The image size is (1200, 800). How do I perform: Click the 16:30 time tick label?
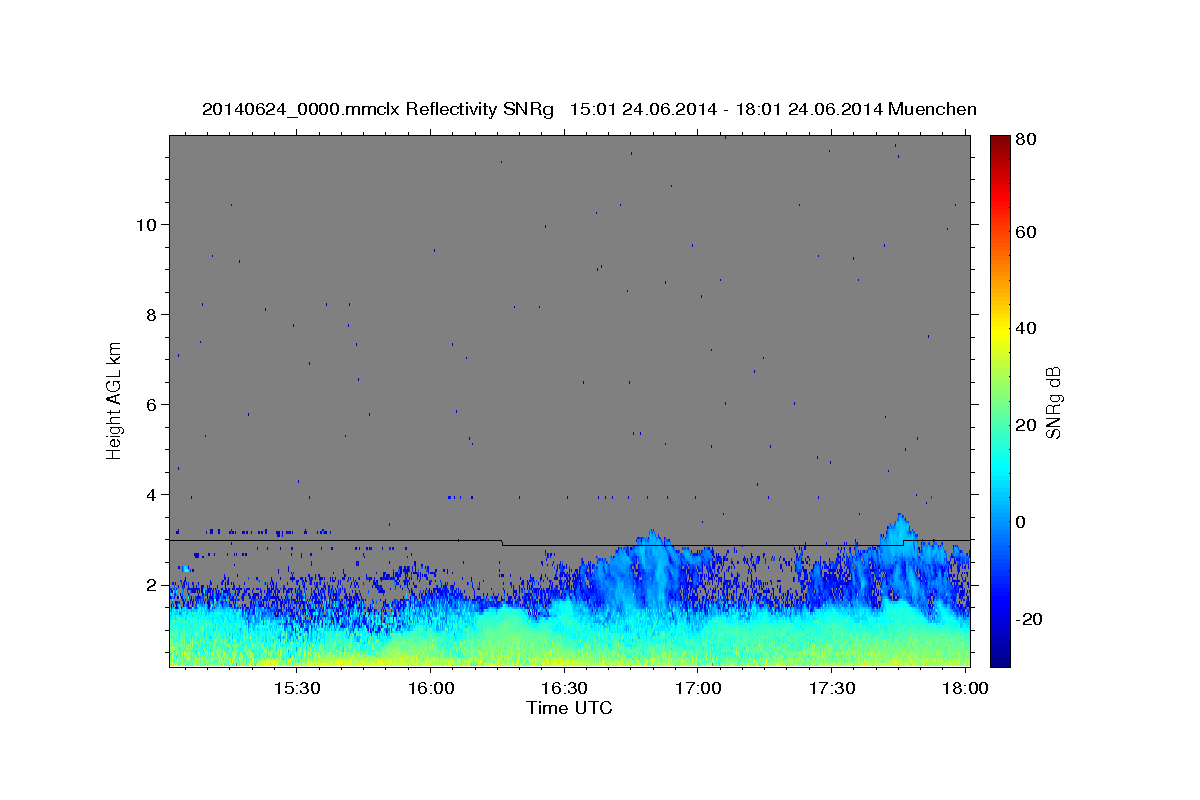click(x=564, y=688)
